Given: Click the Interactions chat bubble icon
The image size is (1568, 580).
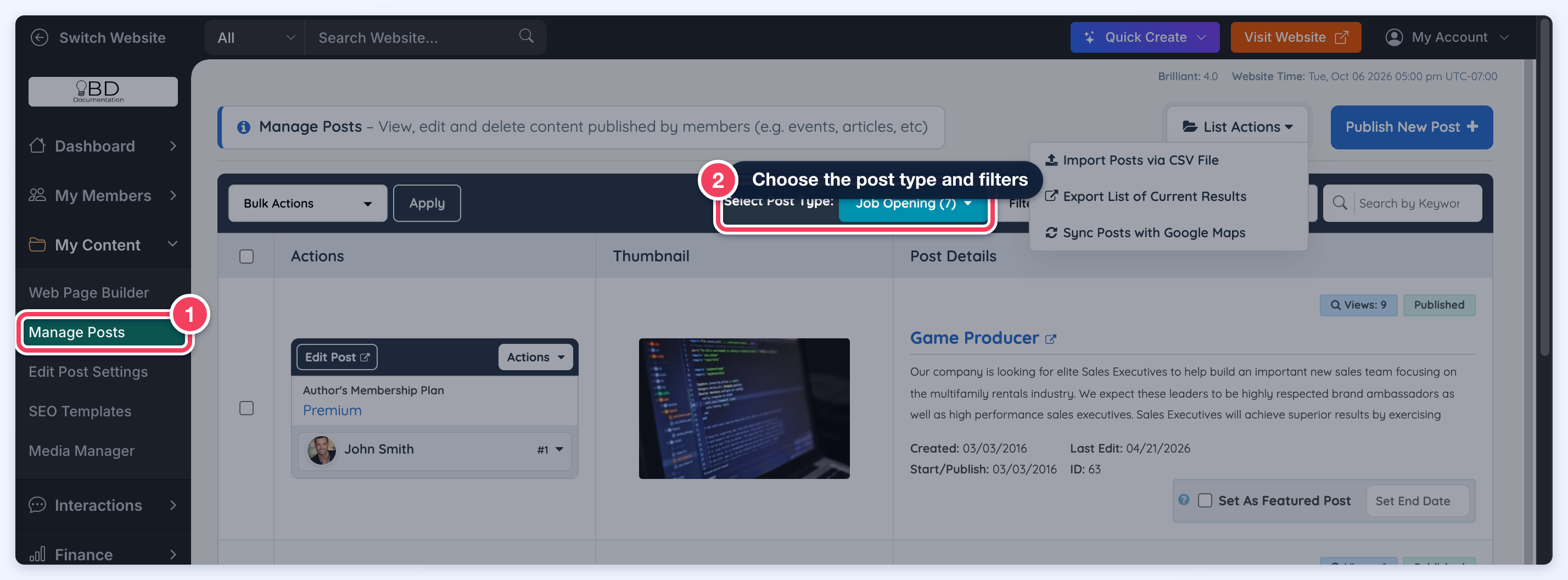Looking at the screenshot, I should [x=37, y=505].
